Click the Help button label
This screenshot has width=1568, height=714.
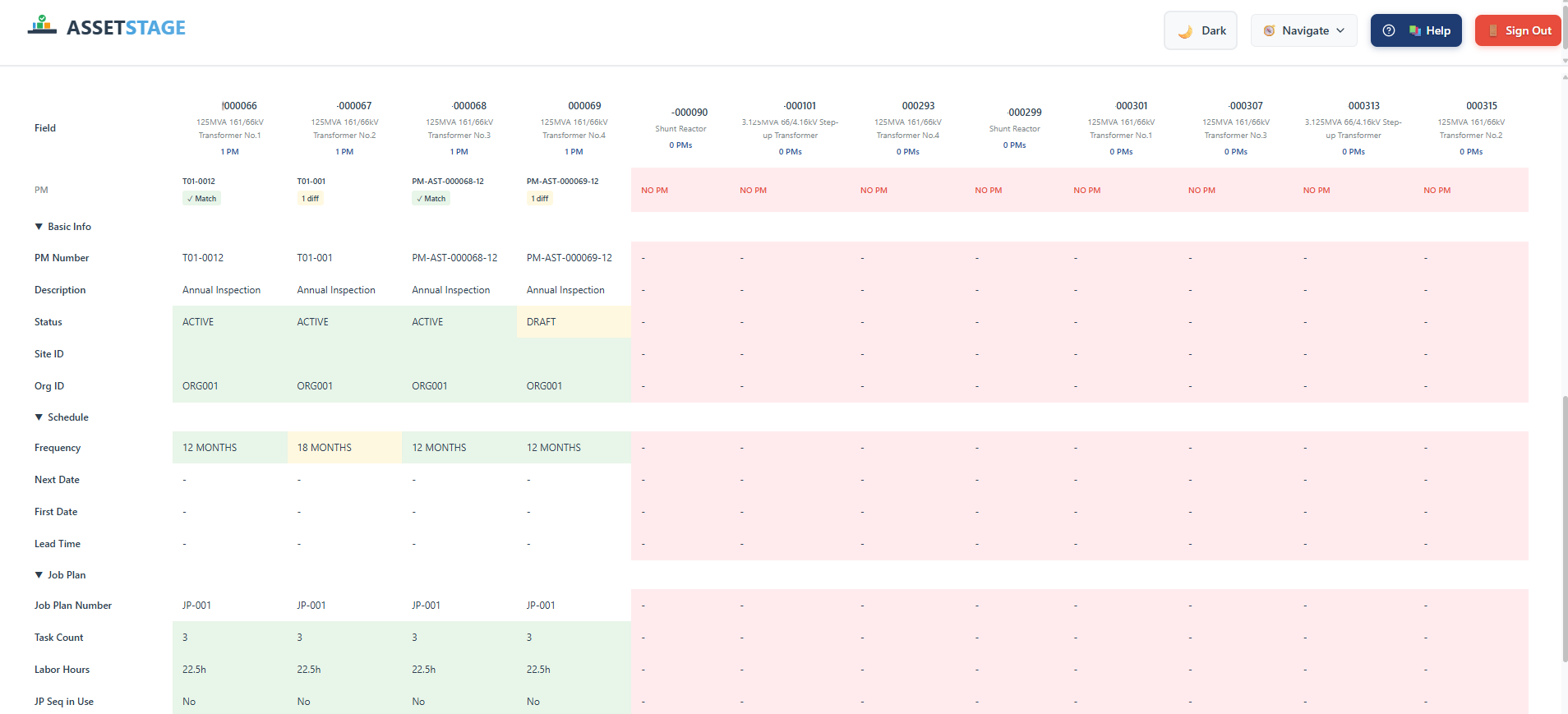(1437, 31)
